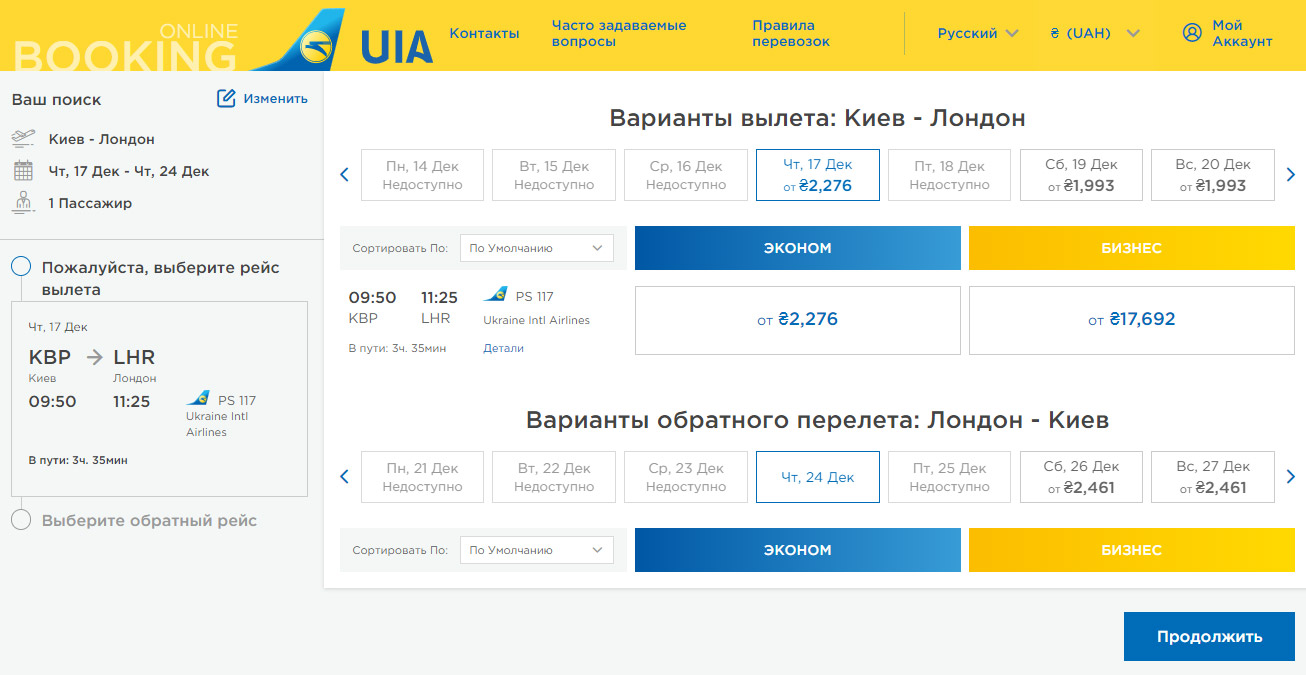Image resolution: width=1306 pixels, height=675 pixels.
Task: Select the 'Выберите обратный рейс' step radio
Action: [21, 520]
